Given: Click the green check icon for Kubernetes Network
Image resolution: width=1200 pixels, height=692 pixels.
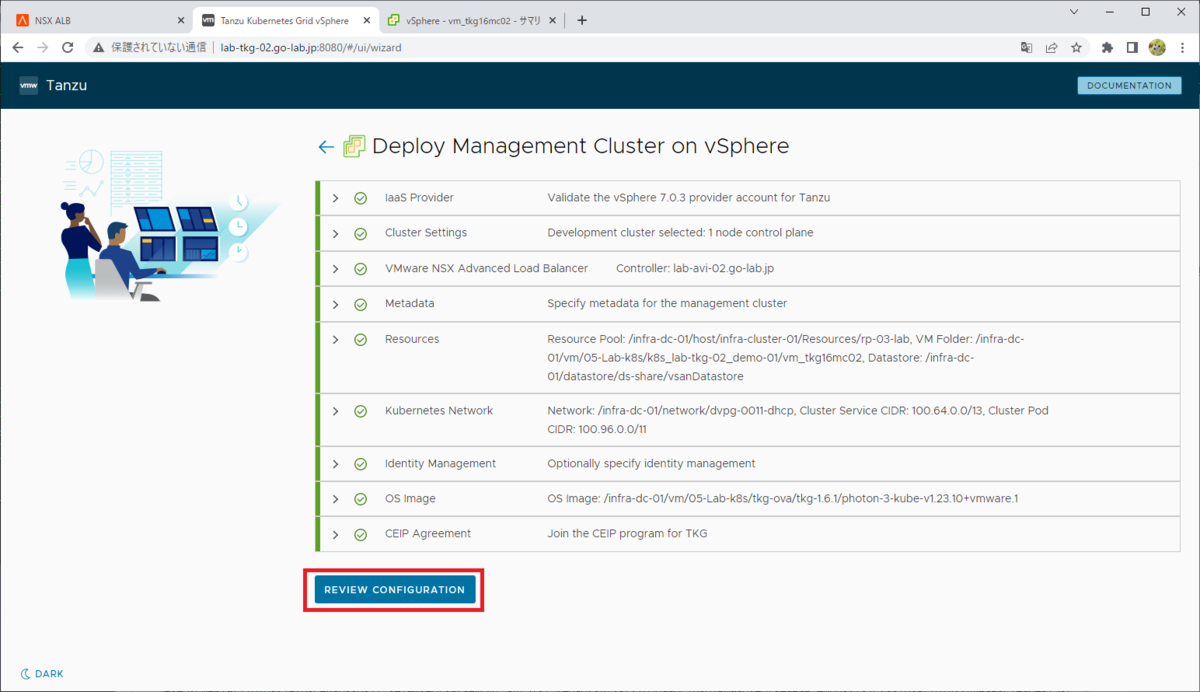Looking at the screenshot, I should coord(360,411).
